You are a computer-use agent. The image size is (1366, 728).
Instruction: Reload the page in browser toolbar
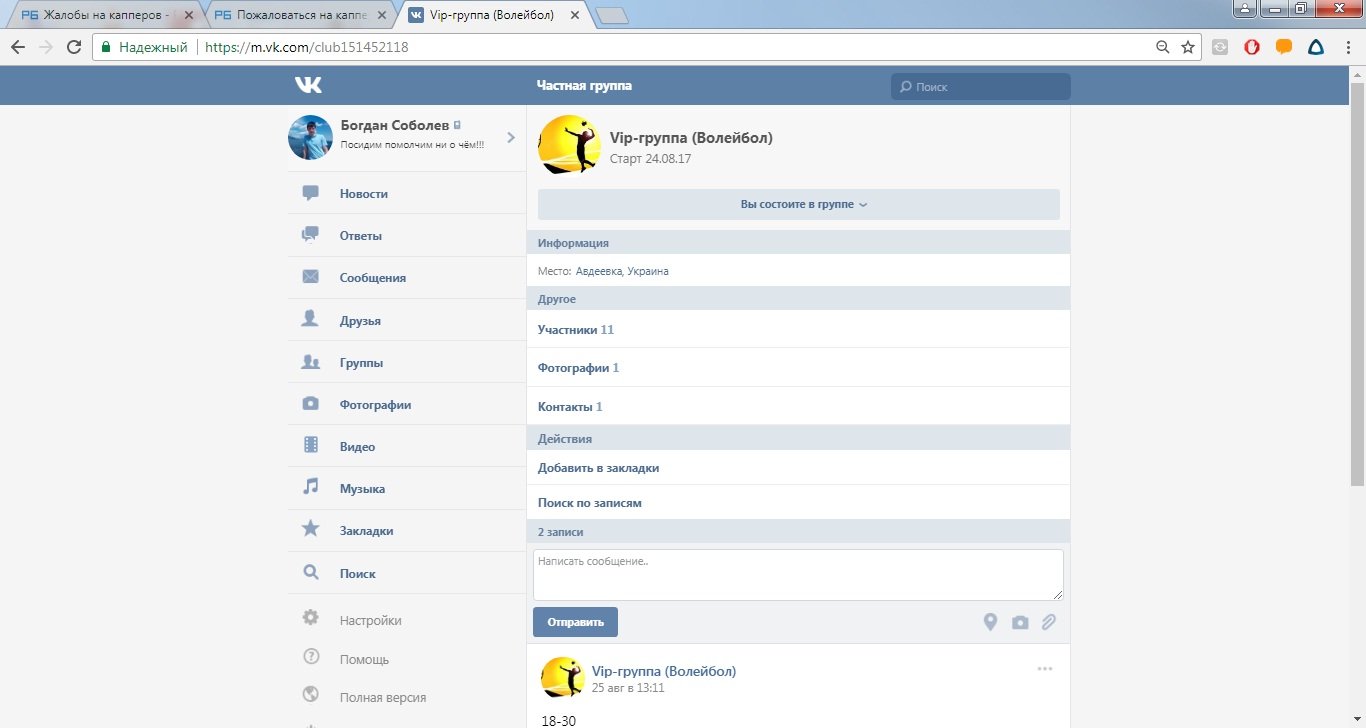coord(74,47)
